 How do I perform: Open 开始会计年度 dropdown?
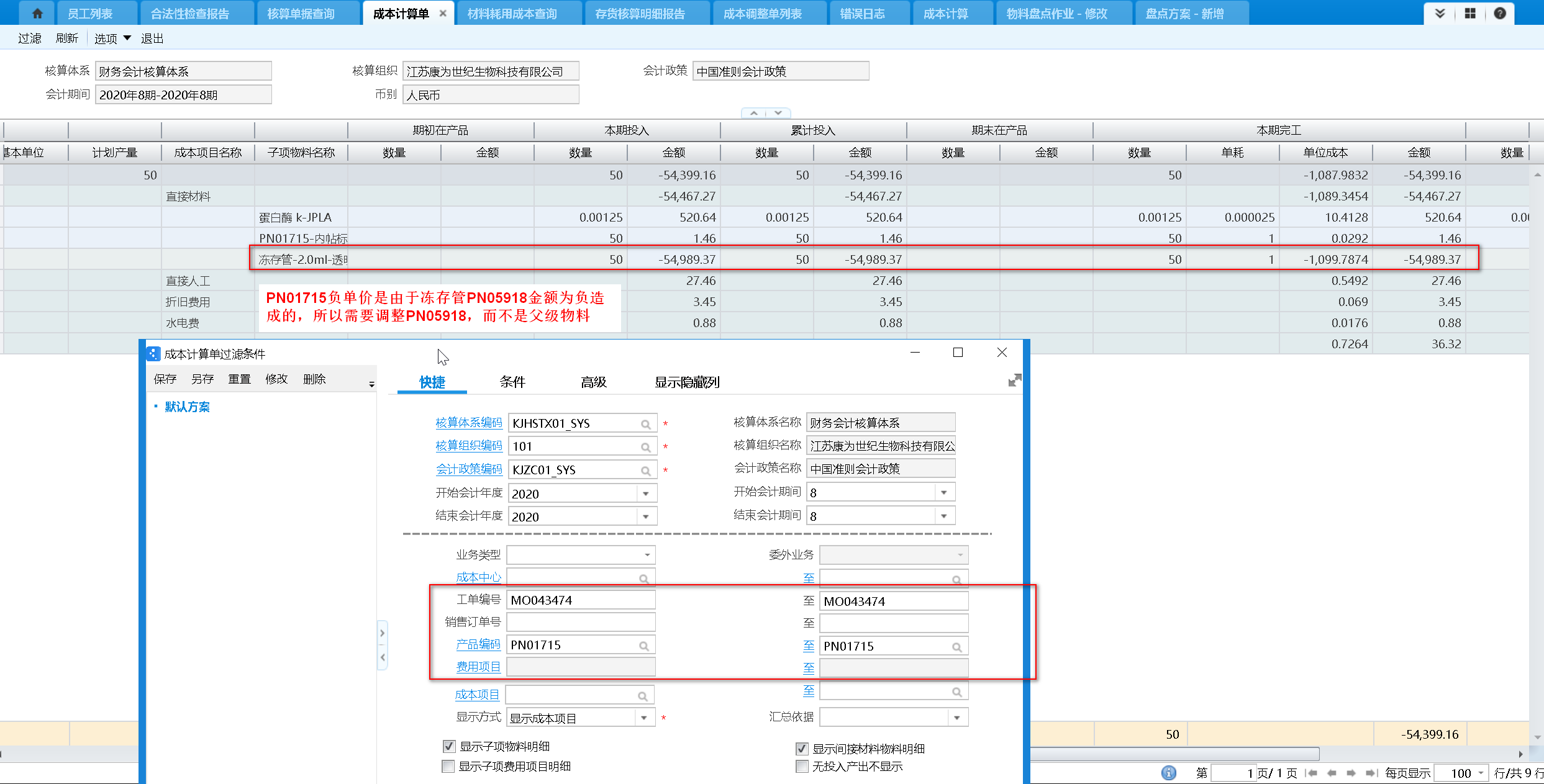tap(646, 493)
